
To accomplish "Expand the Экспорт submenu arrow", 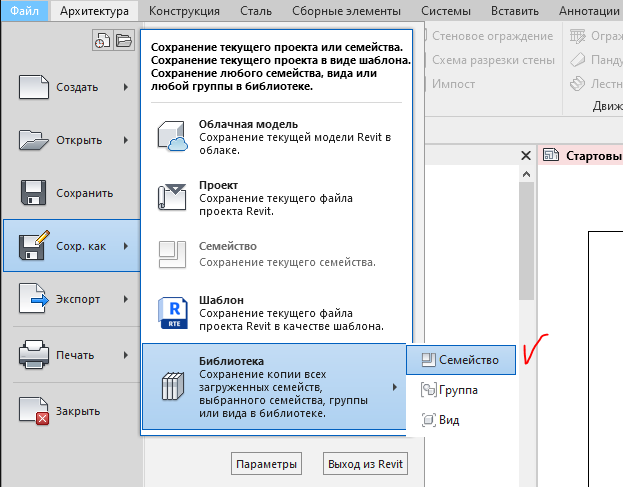I will tap(126, 299).
